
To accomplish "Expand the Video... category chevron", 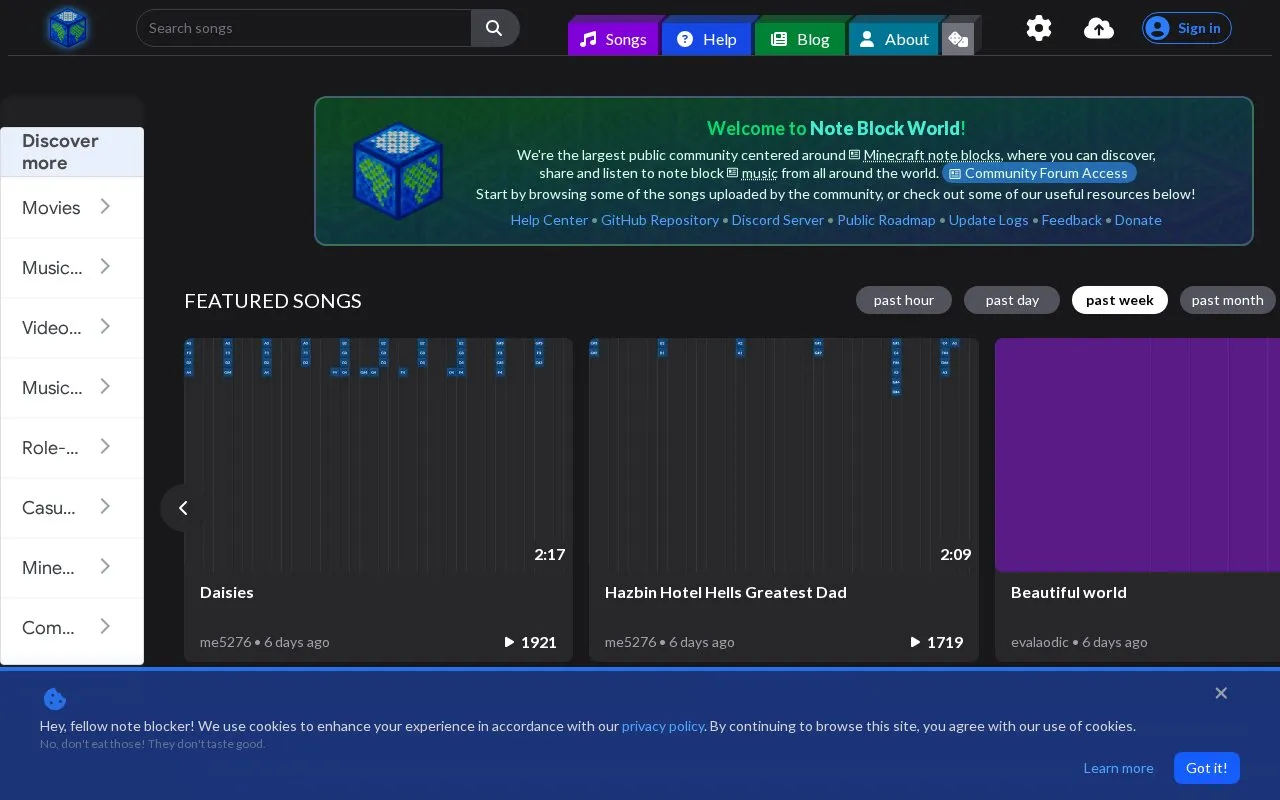I will coord(105,327).
